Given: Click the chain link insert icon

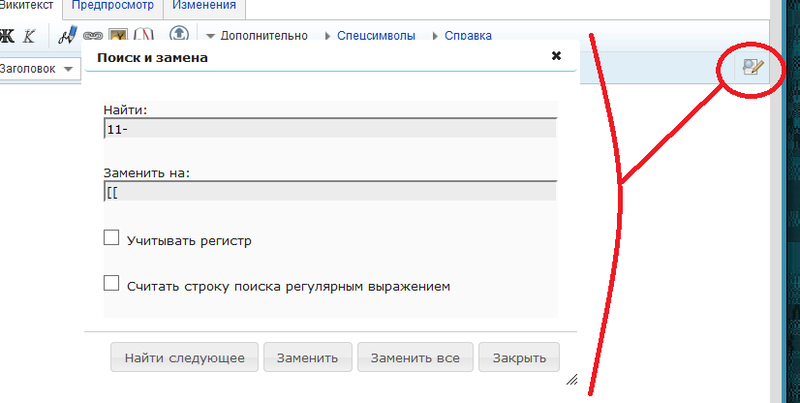Looking at the screenshot, I should tap(92, 36).
